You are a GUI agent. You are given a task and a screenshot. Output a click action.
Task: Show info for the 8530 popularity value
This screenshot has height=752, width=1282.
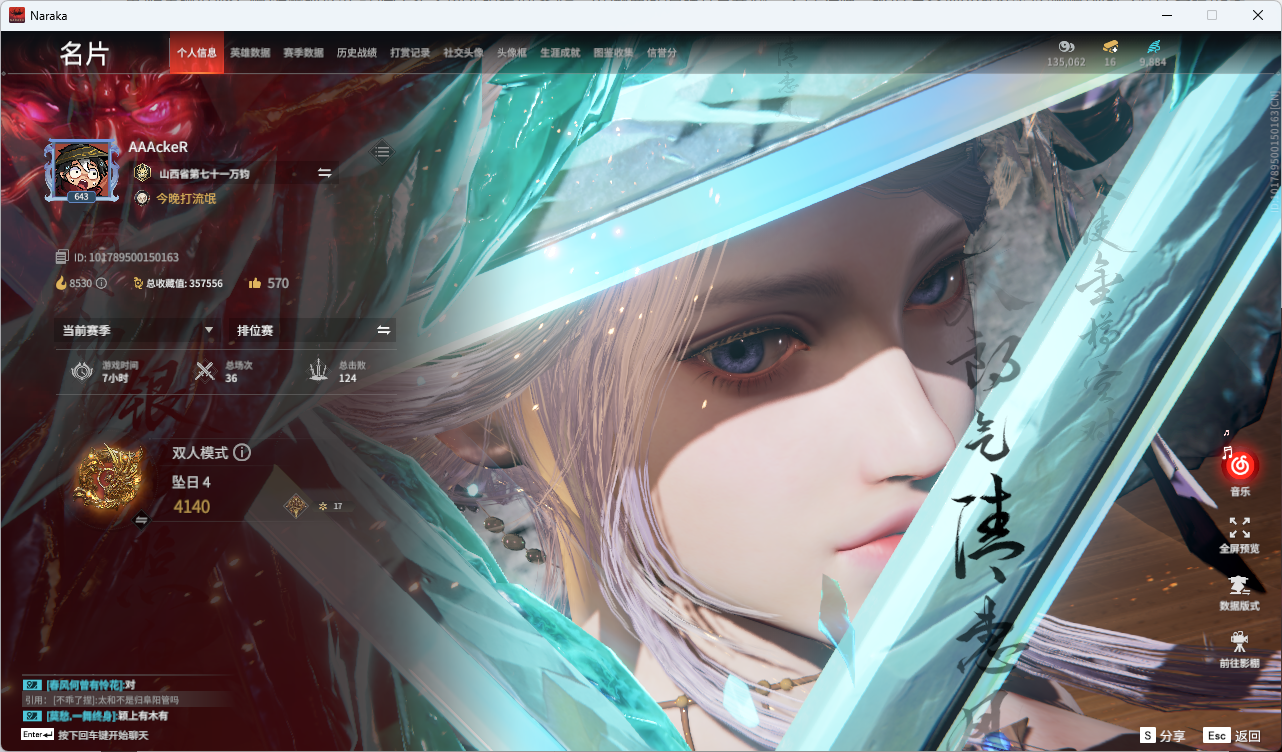(x=101, y=283)
